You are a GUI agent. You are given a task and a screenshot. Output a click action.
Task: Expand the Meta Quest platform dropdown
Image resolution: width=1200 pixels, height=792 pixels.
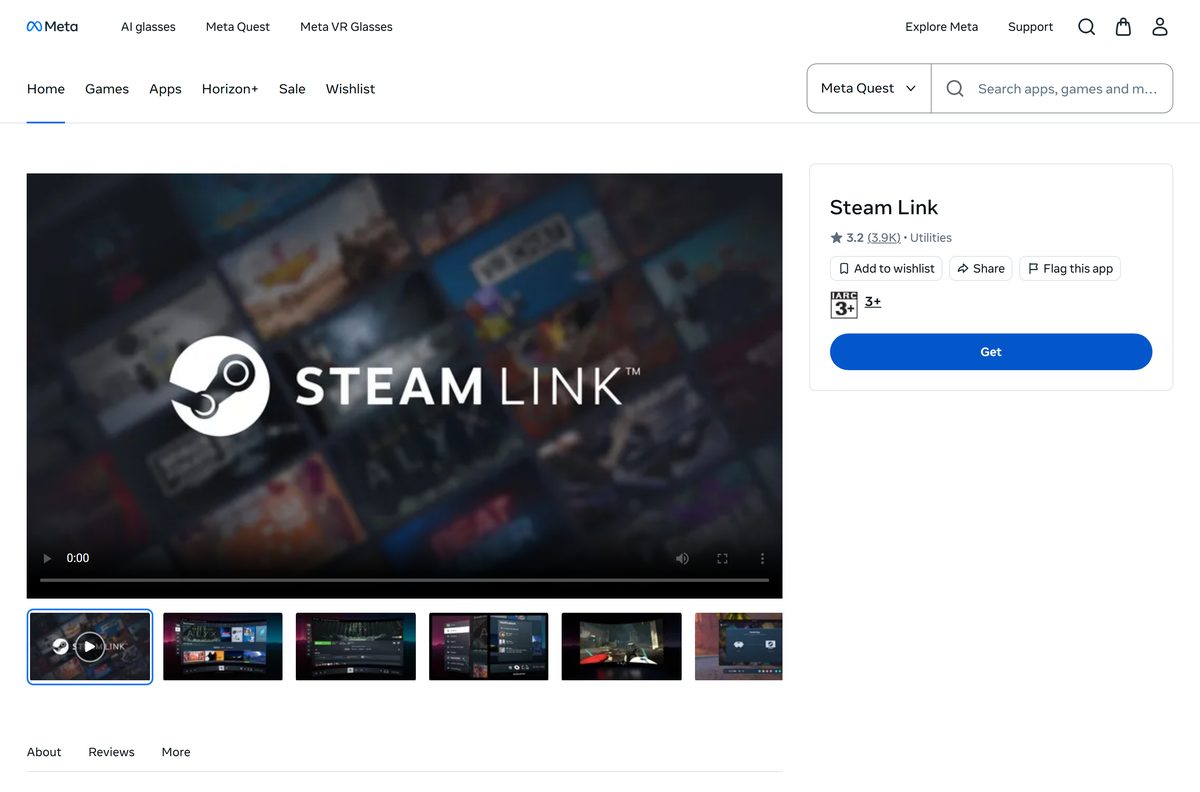[869, 89]
